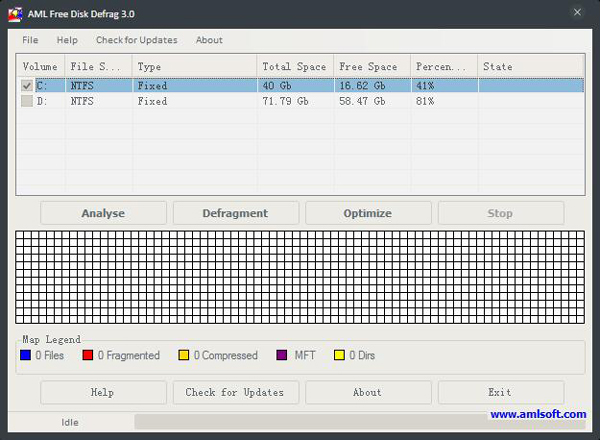
Task: Click the Defragment button
Action: tap(236, 213)
